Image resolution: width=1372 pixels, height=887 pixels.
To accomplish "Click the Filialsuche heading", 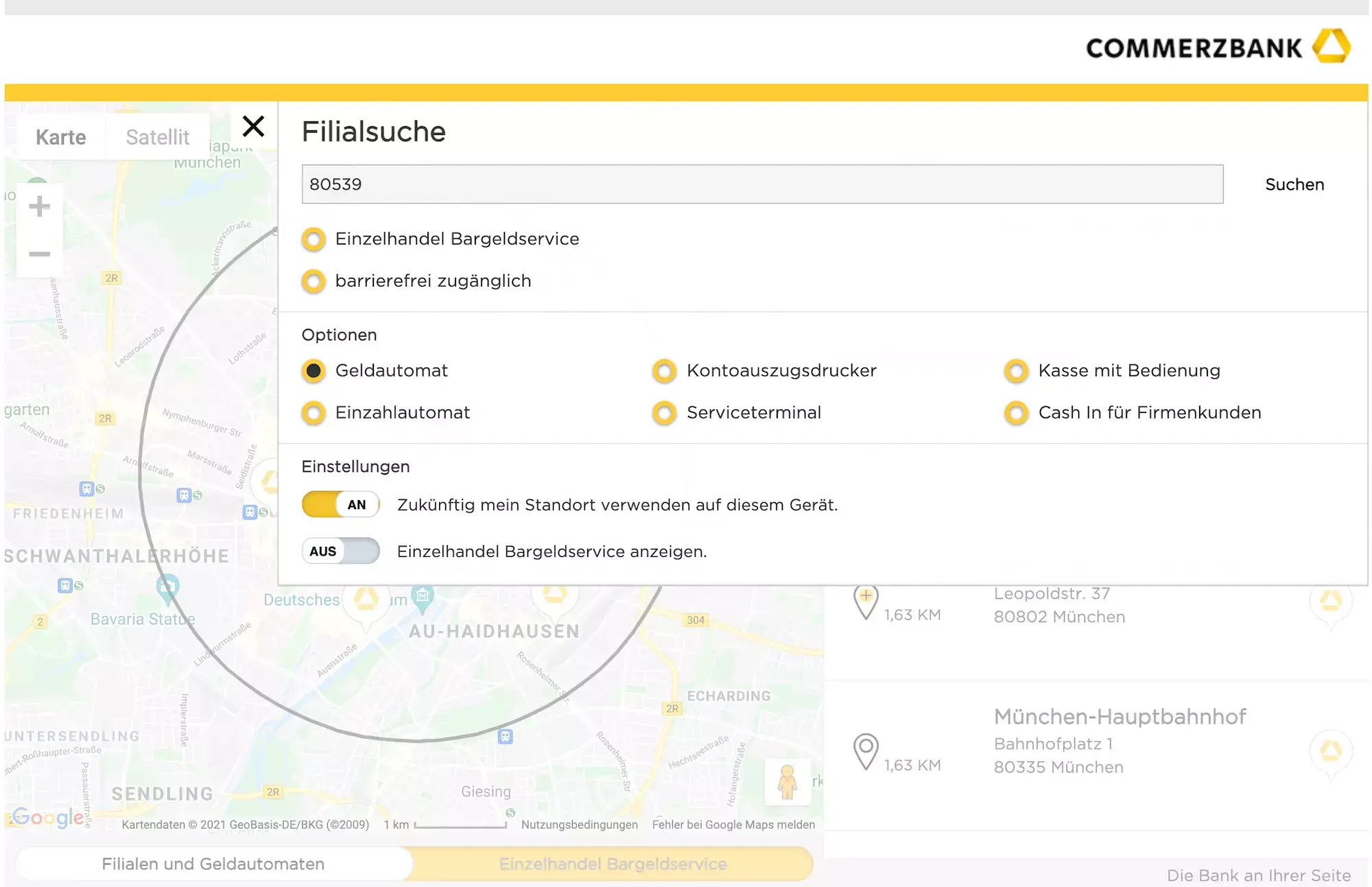I will [x=374, y=132].
